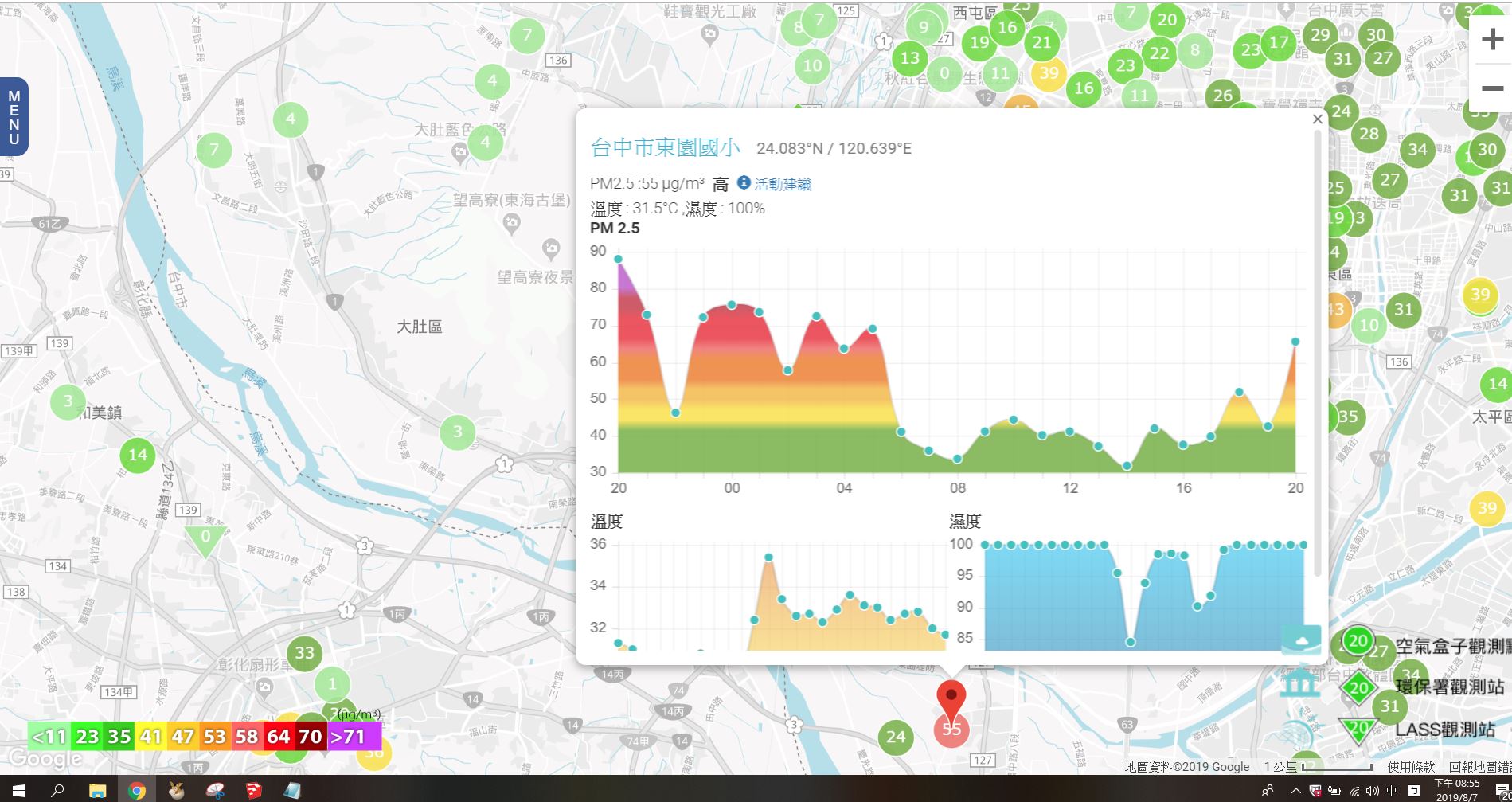Viewport: 1512px width, 802px height.
Task: Click the <11 light green legend swatch
Action: click(49, 737)
